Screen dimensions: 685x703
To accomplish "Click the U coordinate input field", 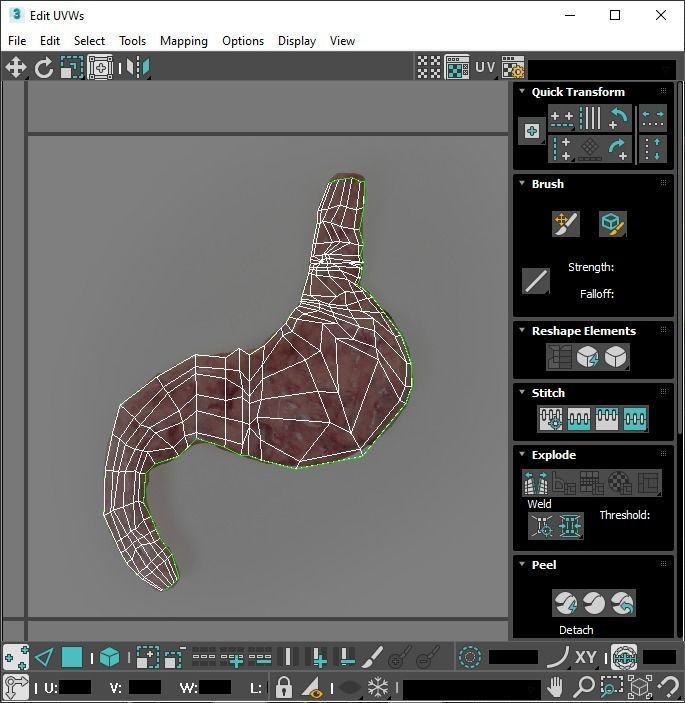I will pos(74,687).
